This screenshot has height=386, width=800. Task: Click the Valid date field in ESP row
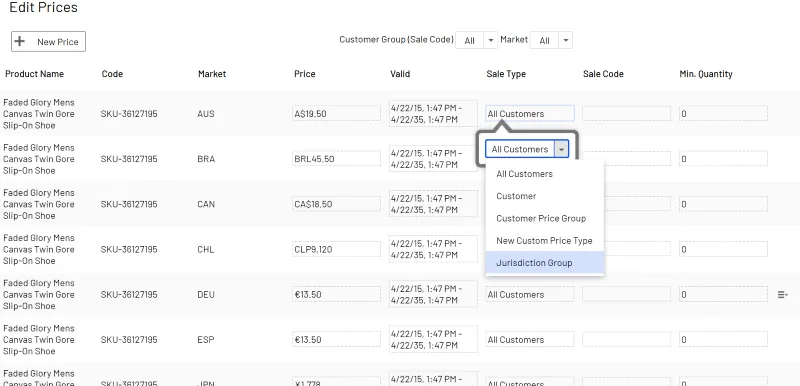click(x=433, y=340)
